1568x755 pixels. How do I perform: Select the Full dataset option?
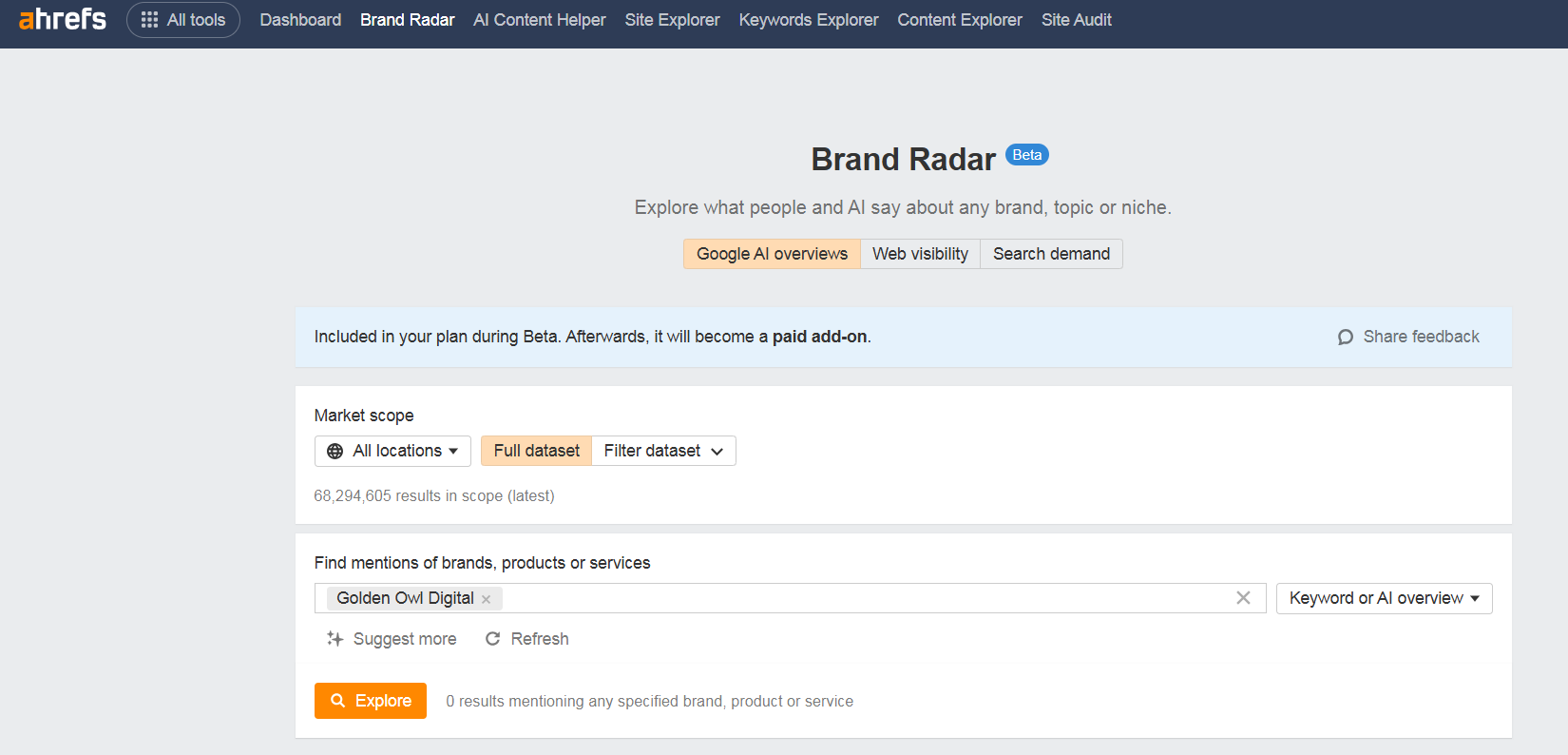point(536,451)
